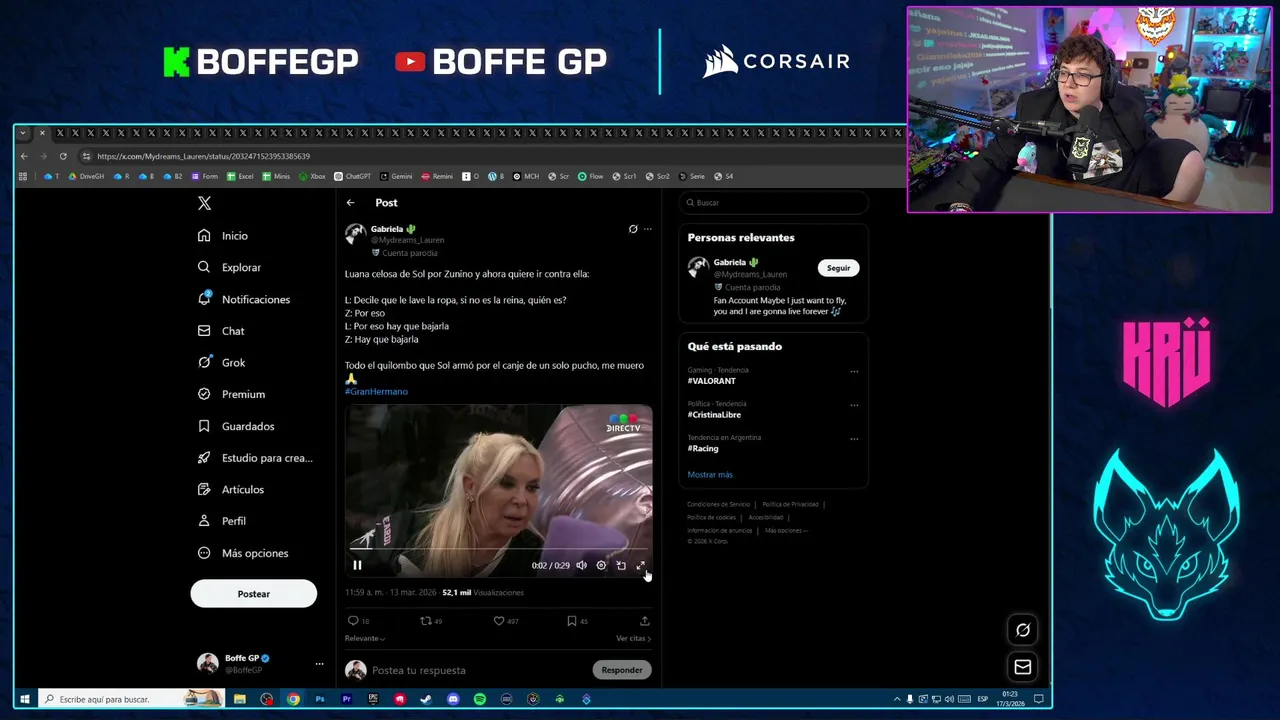Open Spotify from the taskbar
The width and height of the screenshot is (1280, 720).
pos(480,699)
